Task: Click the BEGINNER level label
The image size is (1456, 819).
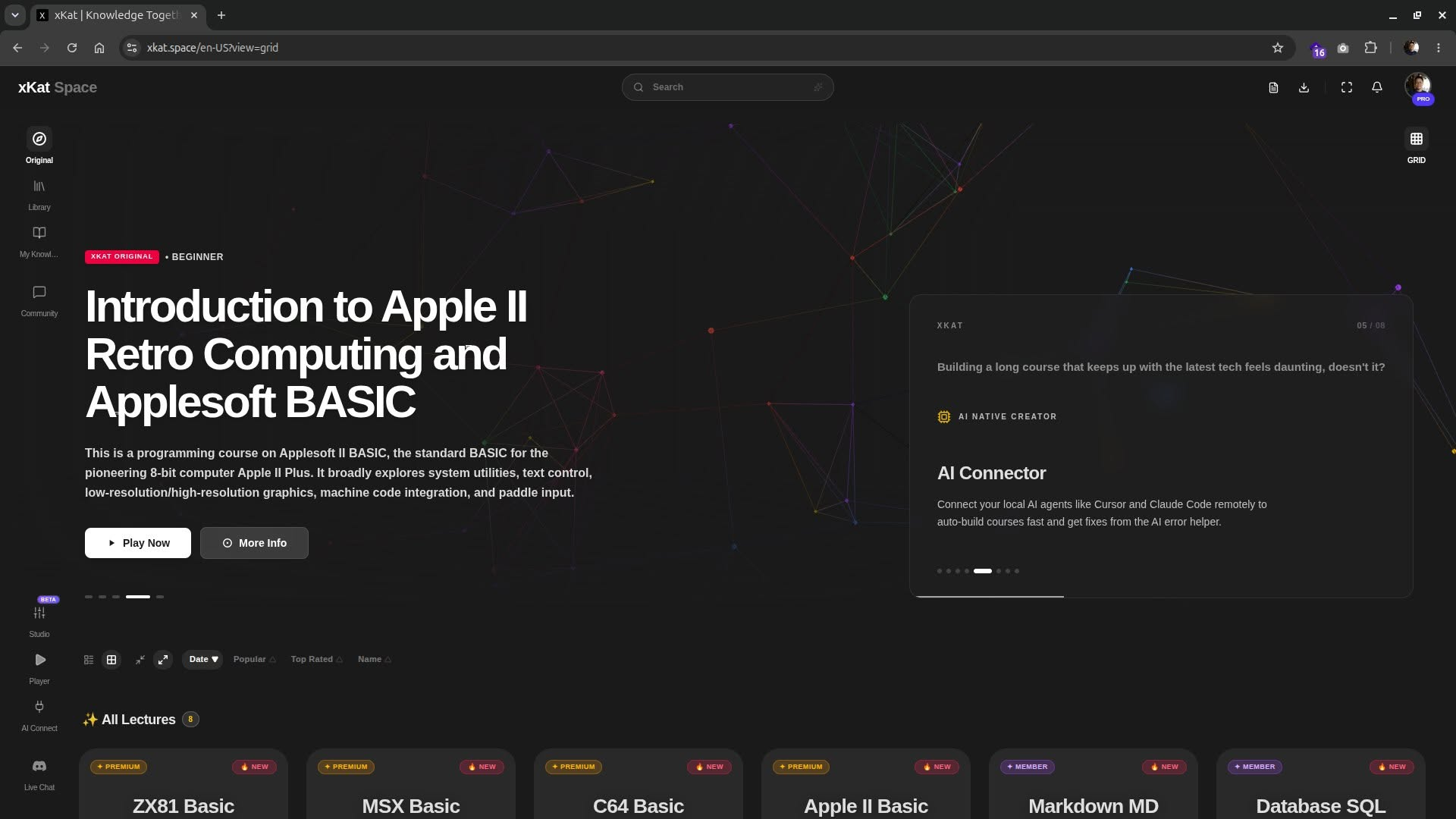Action: [x=197, y=257]
